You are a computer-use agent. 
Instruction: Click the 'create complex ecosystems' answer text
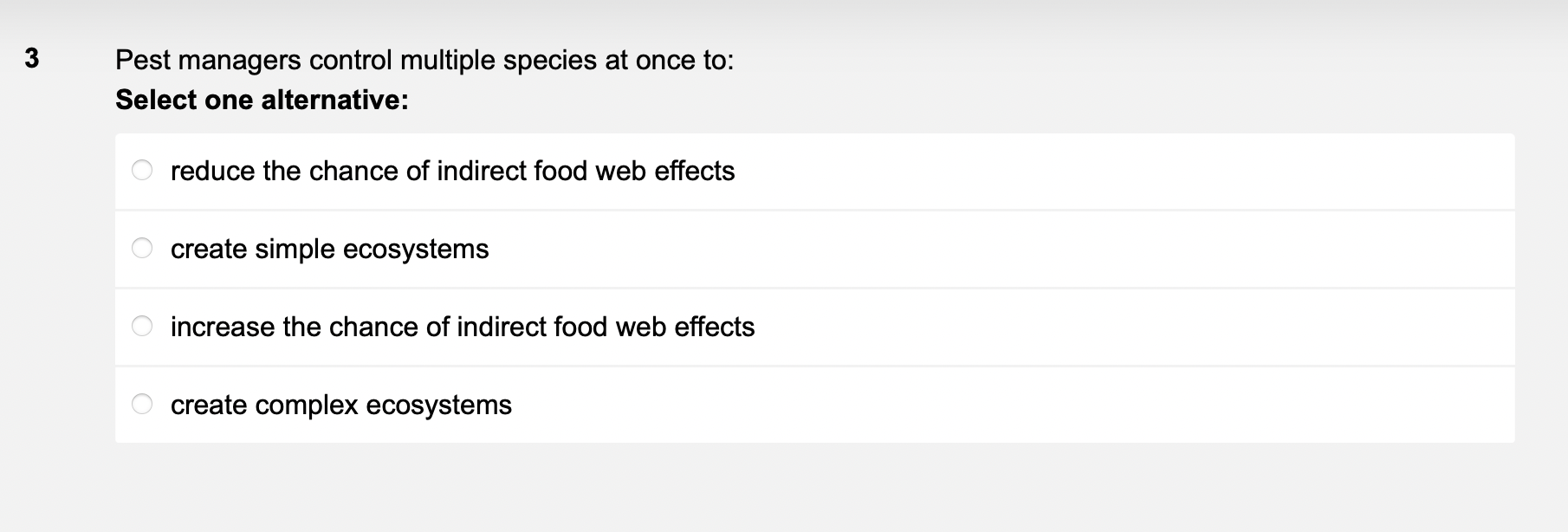coord(340,405)
